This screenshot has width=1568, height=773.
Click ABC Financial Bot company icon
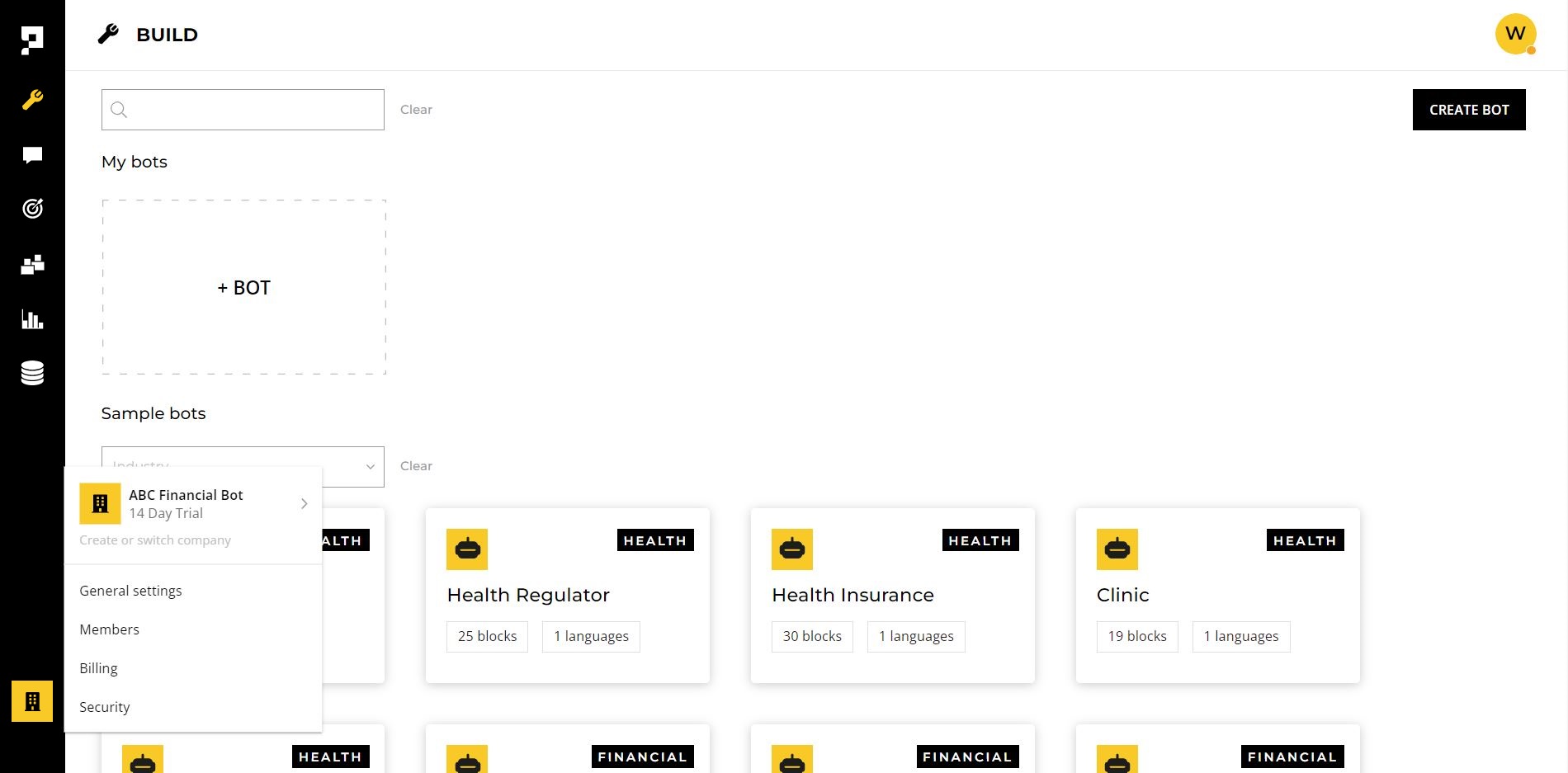coord(100,504)
